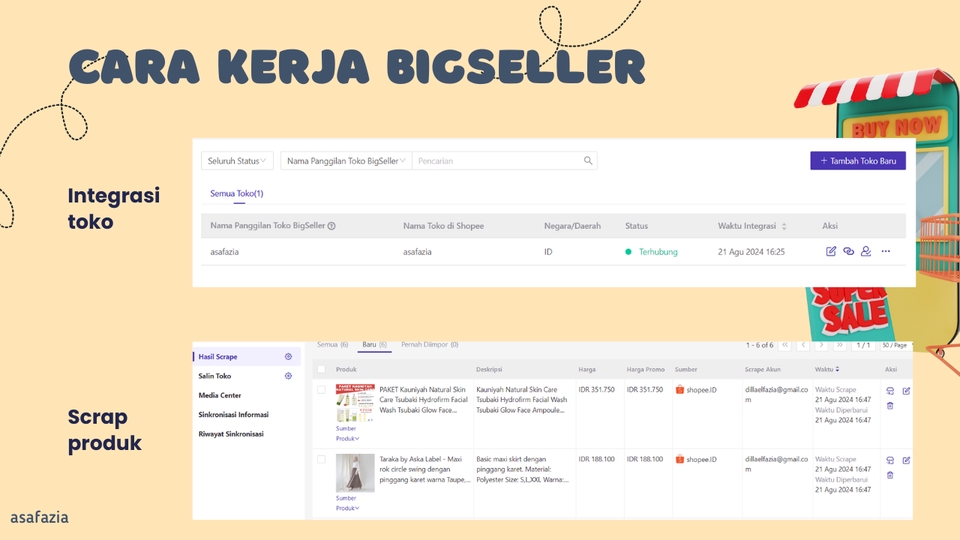The image size is (960, 540).
Task: Click the reconnect link icon in the asafazia row
Action: [849, 251]
